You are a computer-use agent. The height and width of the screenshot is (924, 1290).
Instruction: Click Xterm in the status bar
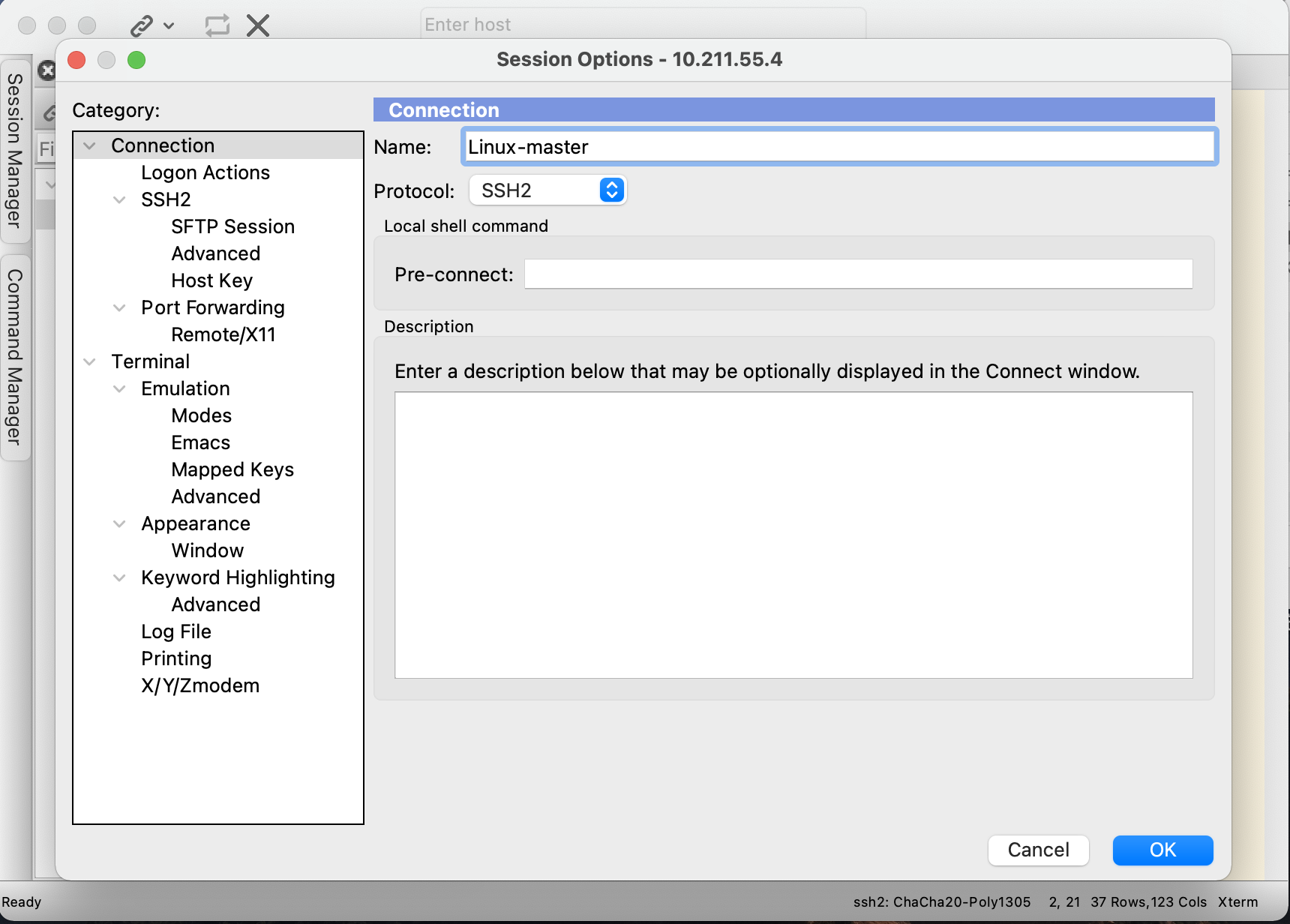pos(1237,902)
